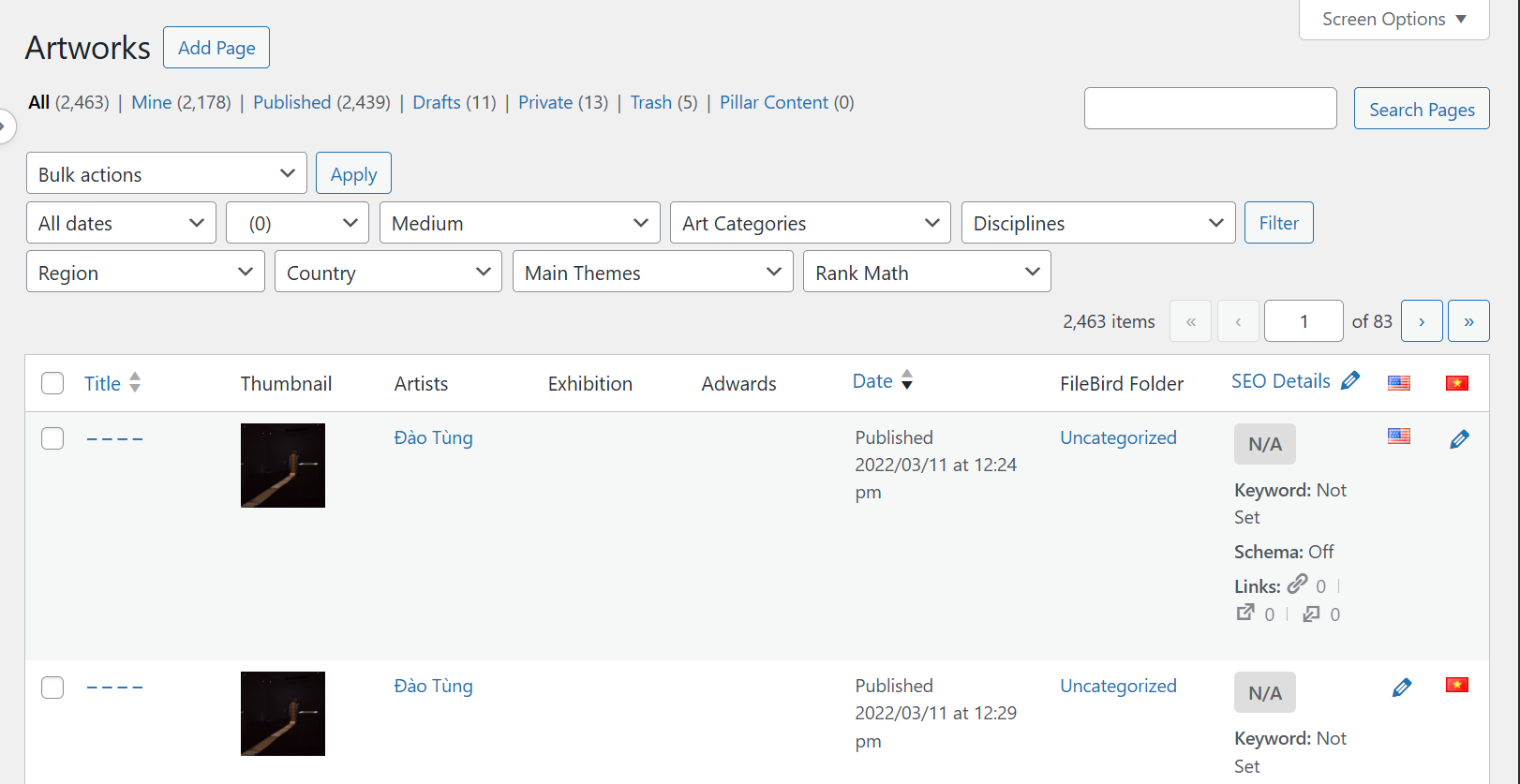Click the search pages input field

tap(1210, 109)
